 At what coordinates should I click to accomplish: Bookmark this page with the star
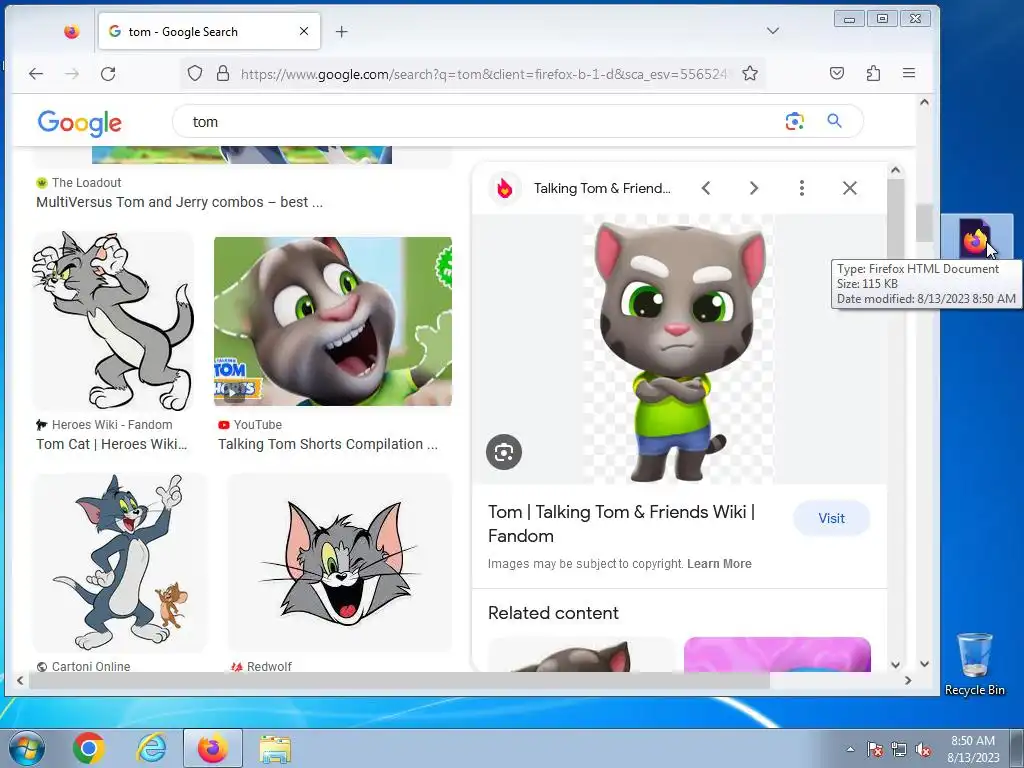pyautogui.click(x=750, y=73)
